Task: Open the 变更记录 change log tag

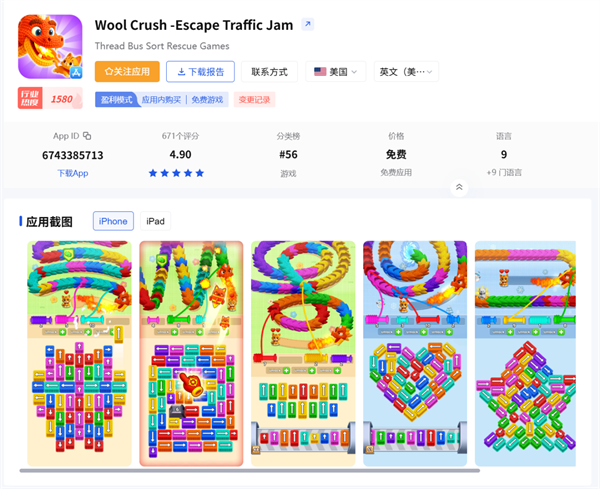Action: (254, 100)
